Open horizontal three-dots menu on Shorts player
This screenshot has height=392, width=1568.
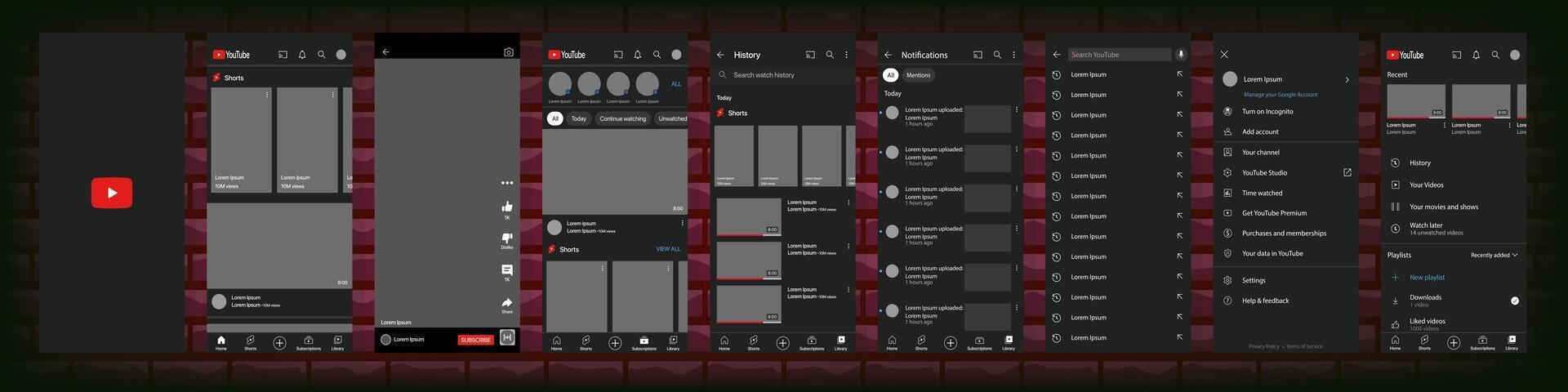click(507, 183)
